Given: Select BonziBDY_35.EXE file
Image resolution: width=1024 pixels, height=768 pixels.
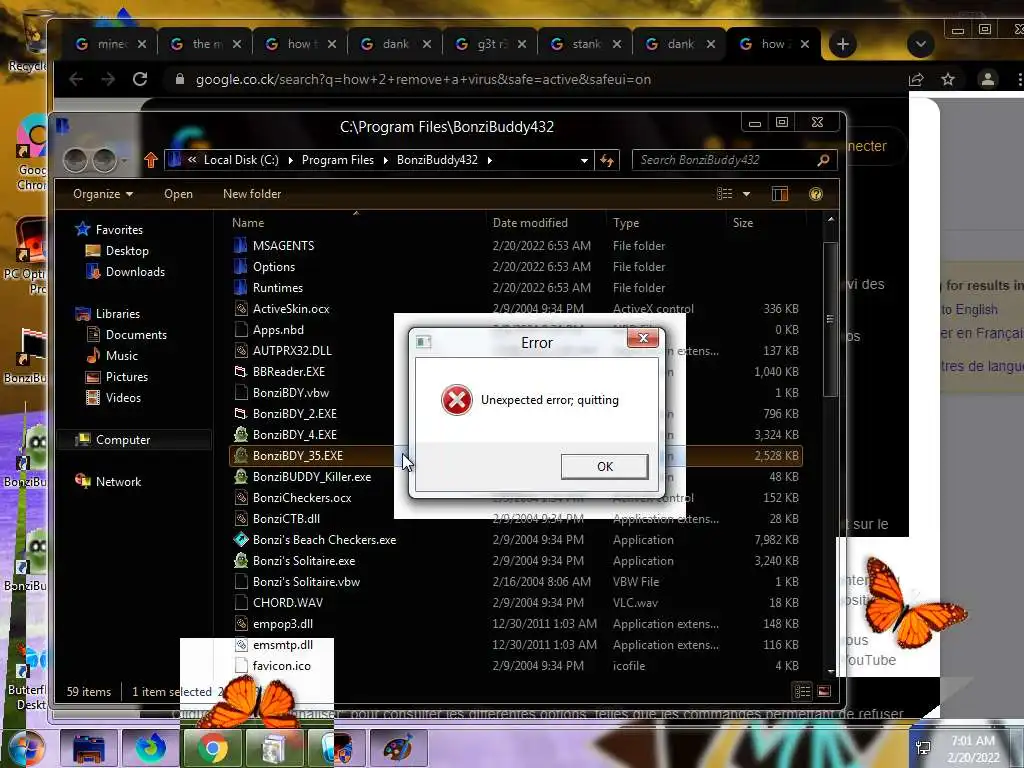Looking at the screenshot, I should pyautogui.click(x=298, y=456).
